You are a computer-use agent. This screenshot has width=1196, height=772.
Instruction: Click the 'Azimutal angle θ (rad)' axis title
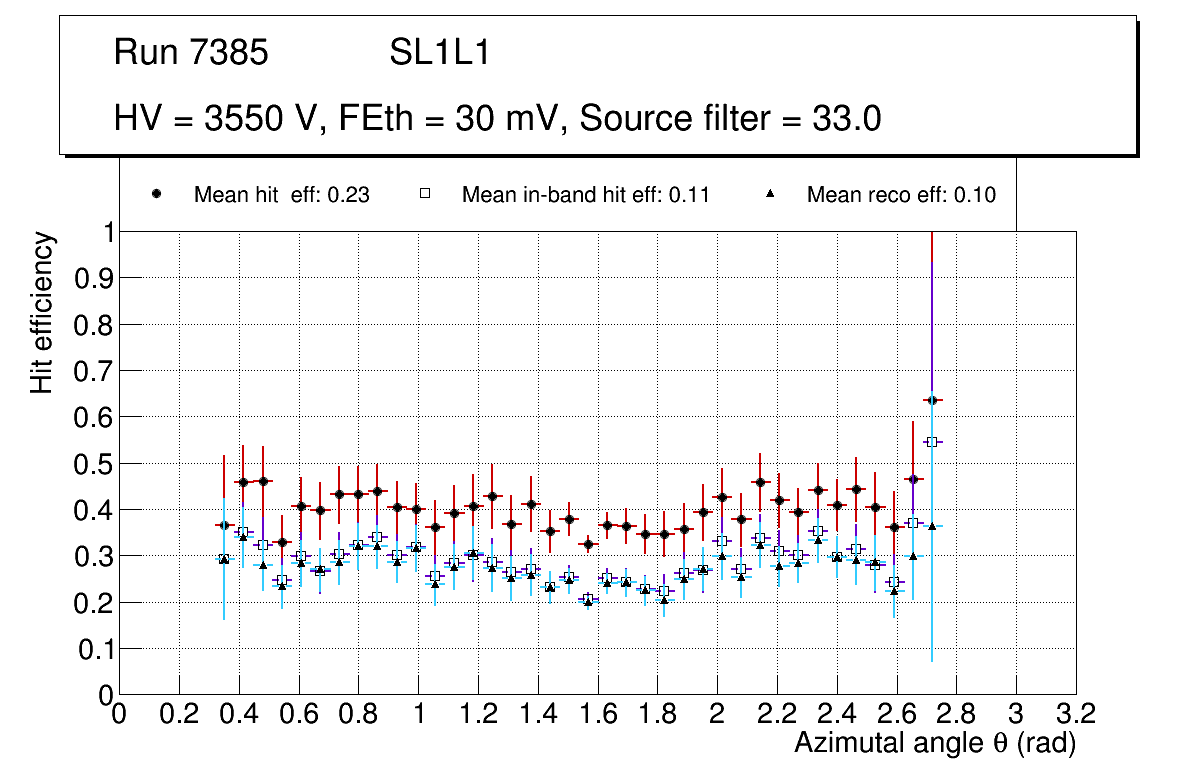[x=934, y=743]
